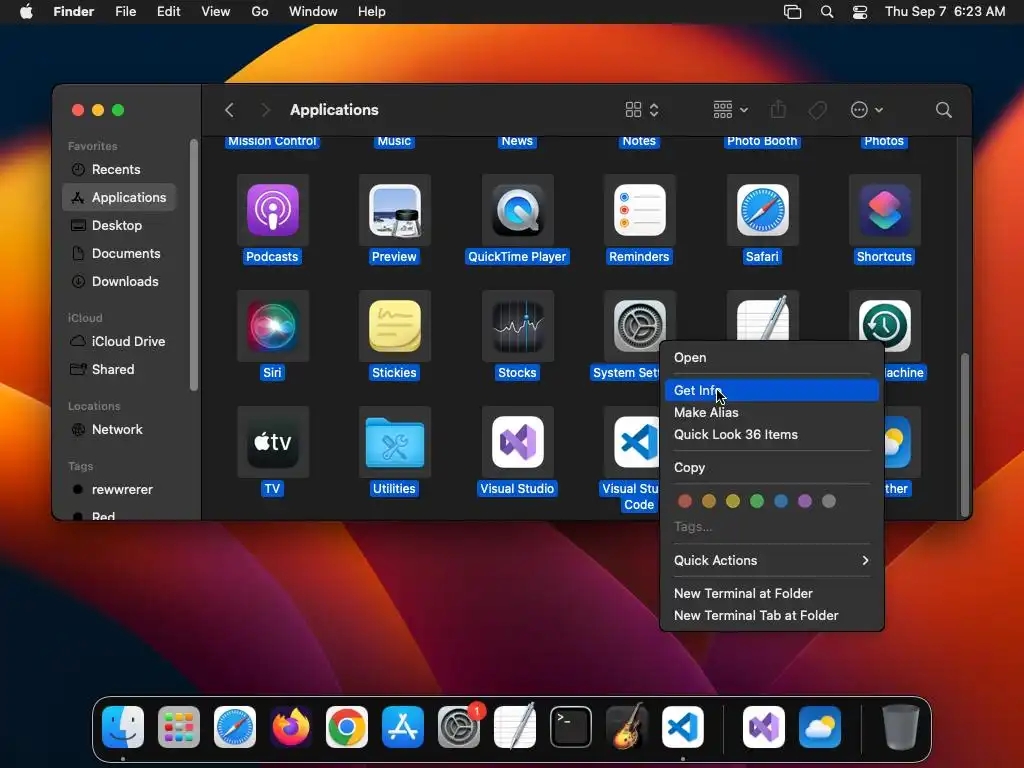Select the Apple TV app icon
The width and height of the screenshot is (1024, 768).
[272, 442]
